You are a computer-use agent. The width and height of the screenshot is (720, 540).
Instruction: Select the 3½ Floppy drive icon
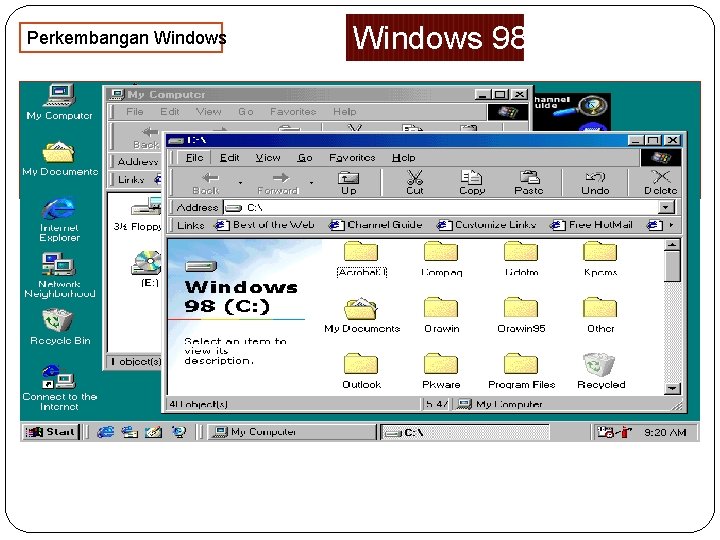tap(140, 214)
